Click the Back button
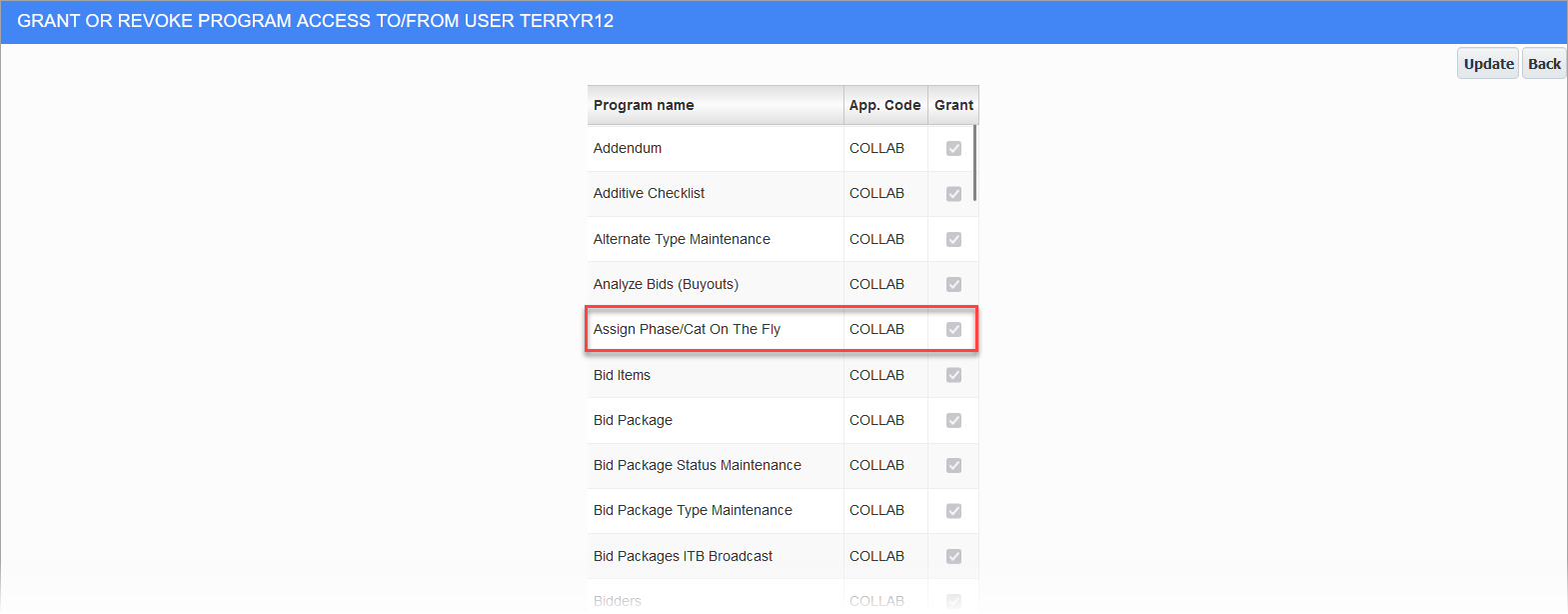This screenshot has width=1568, height=614. (1544, 63)
